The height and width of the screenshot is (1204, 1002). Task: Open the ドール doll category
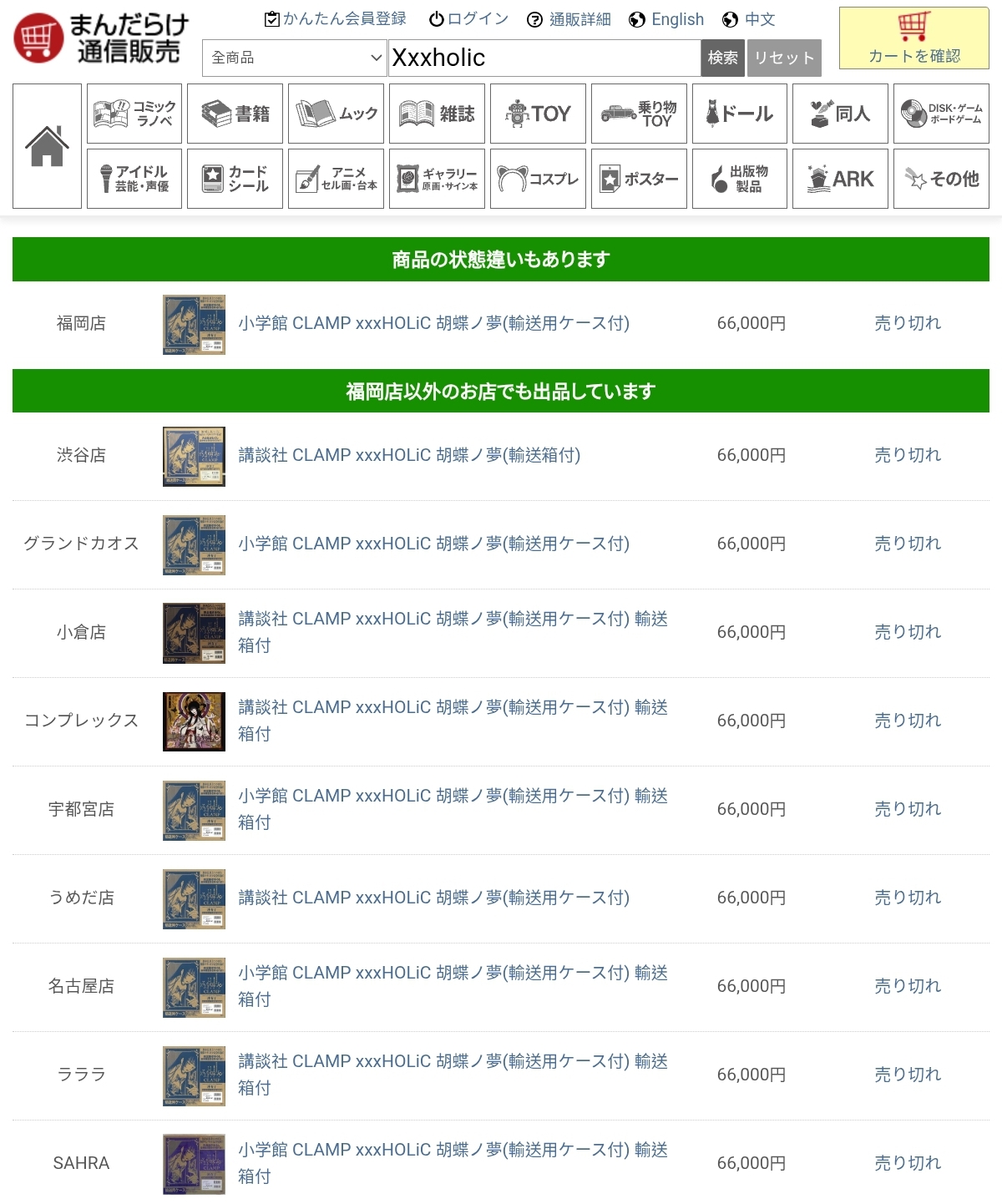click(740, 113)
